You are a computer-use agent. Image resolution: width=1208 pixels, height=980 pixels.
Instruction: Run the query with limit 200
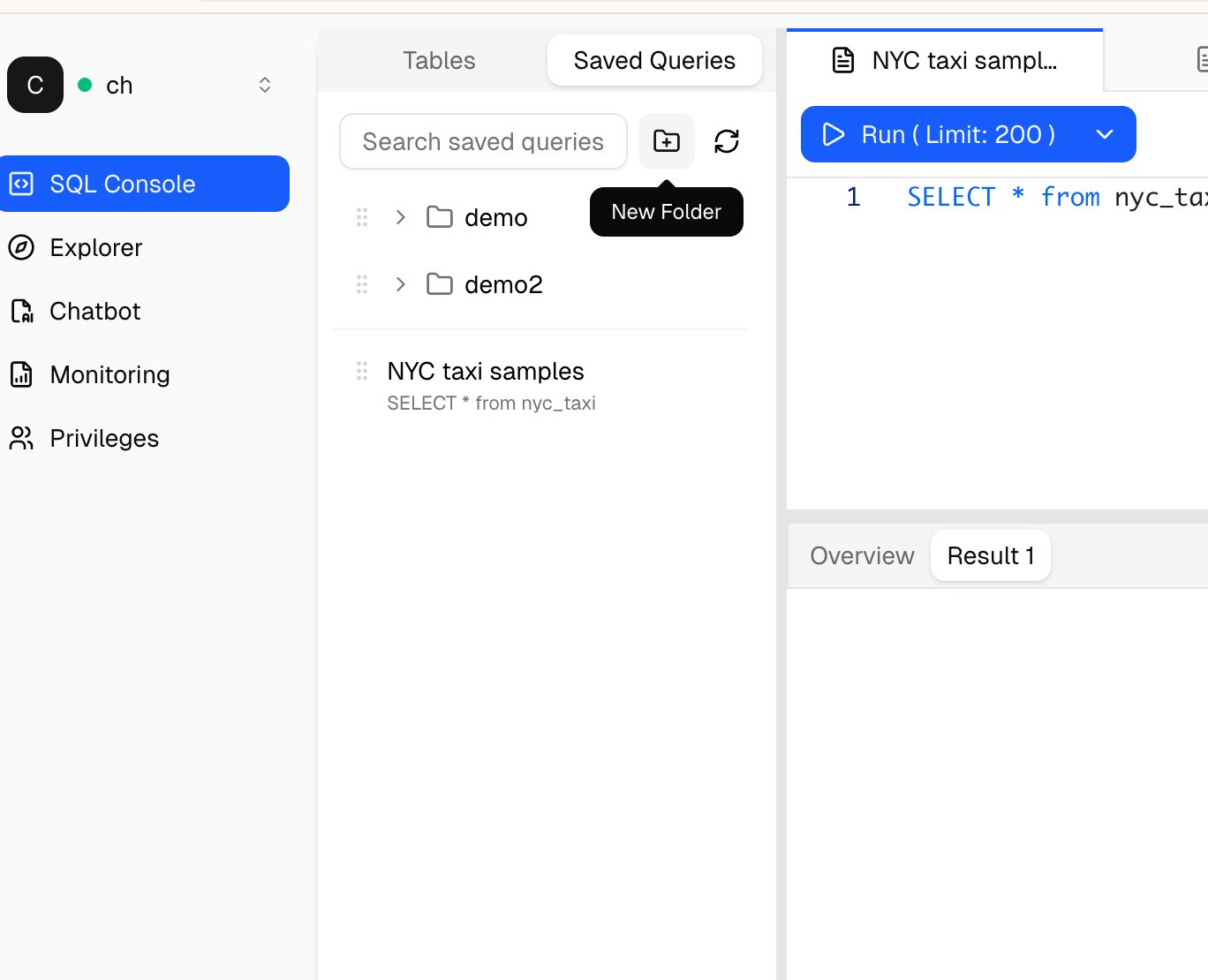pyautogui.click(x=940, y=134)
